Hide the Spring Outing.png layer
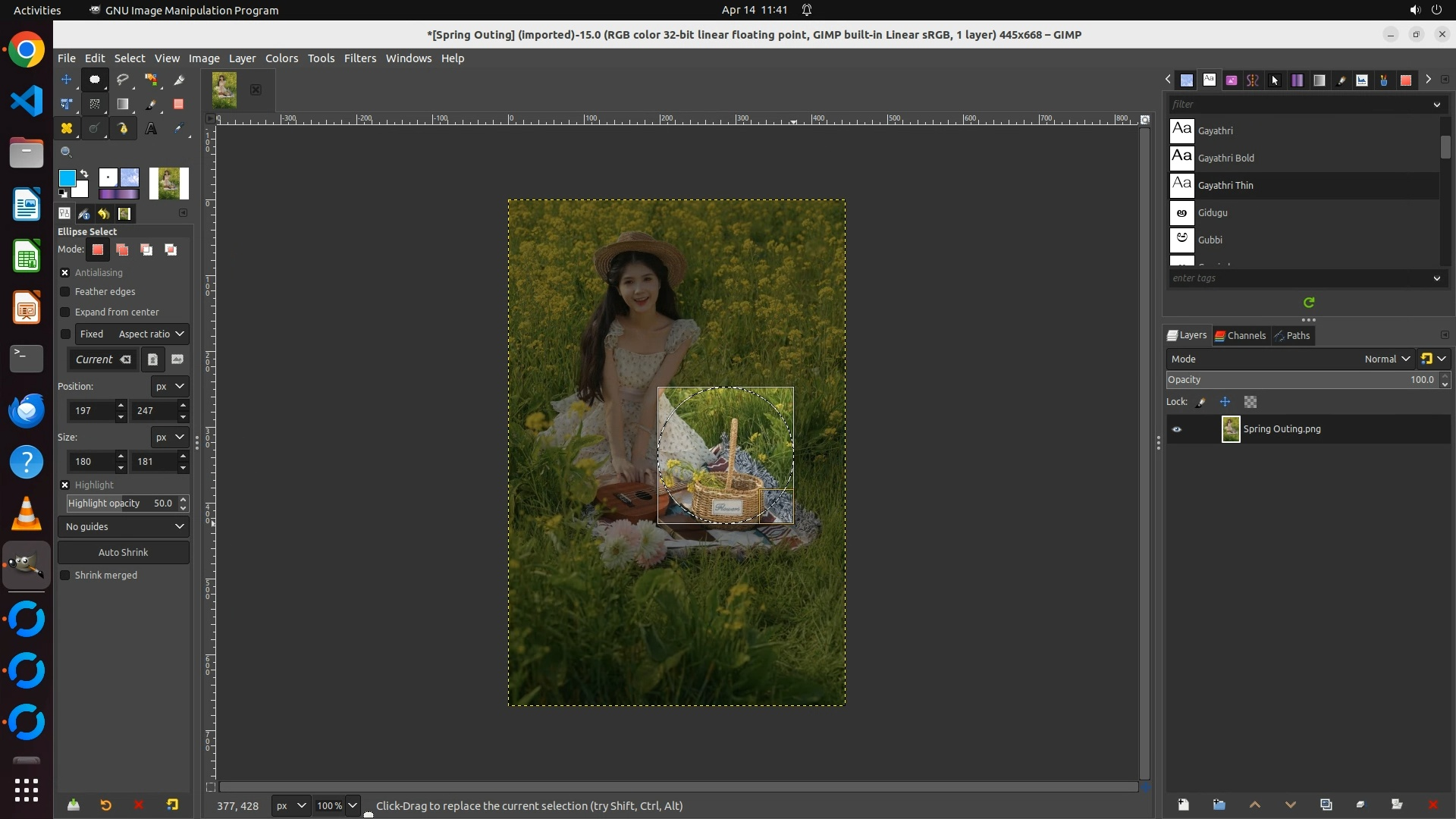The width and height of the screenshot is (1456, 819). [1177, 429]
